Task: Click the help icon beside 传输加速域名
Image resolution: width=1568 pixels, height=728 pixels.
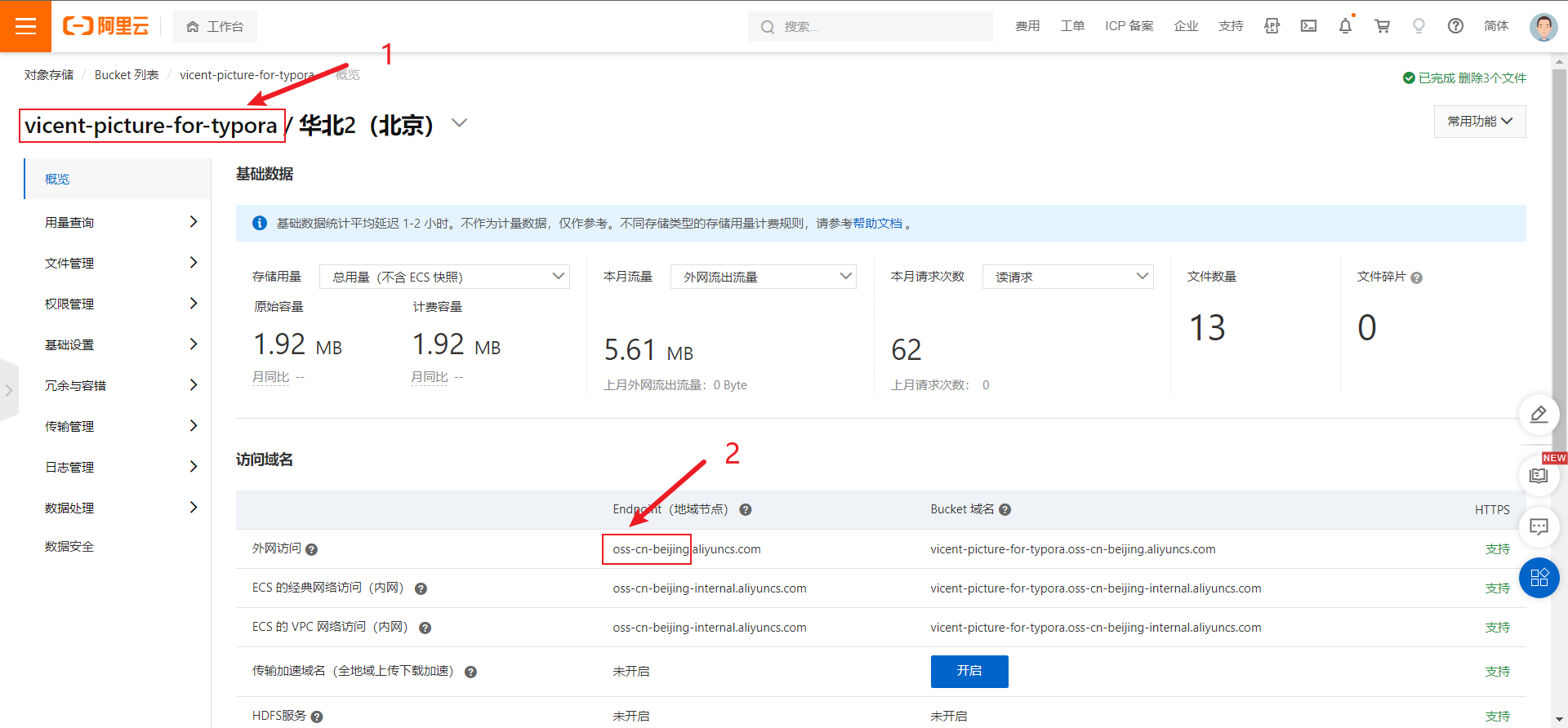Action: pyautogui.click(x=470, y=672)
